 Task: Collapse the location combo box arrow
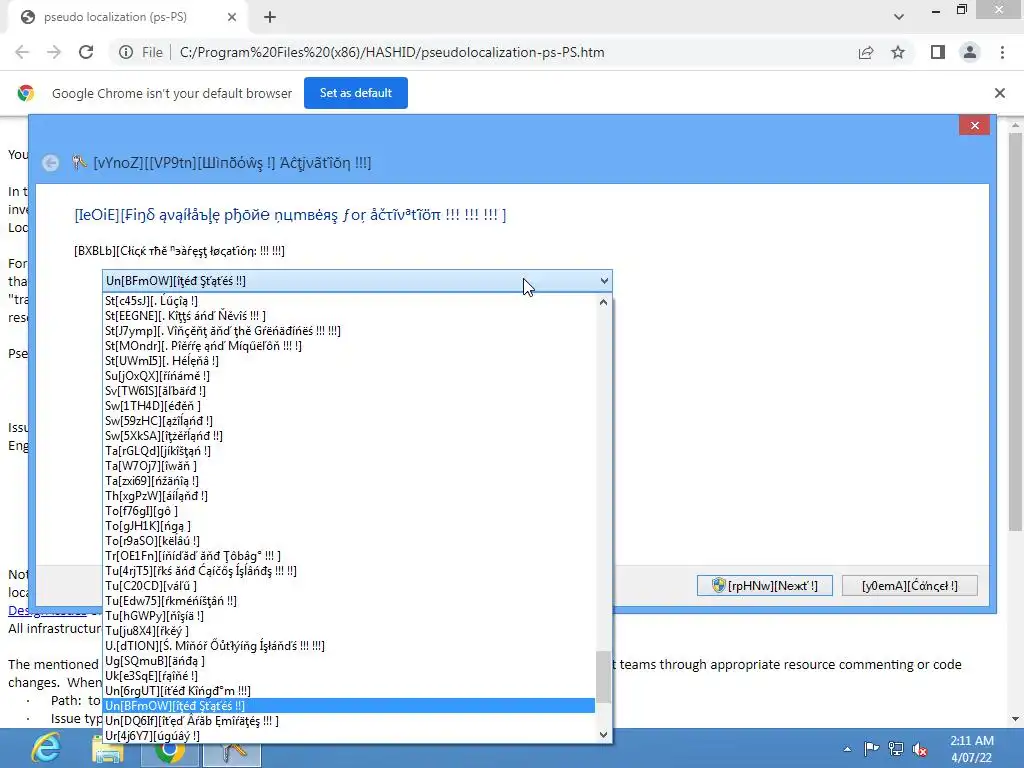pos(604,281)
